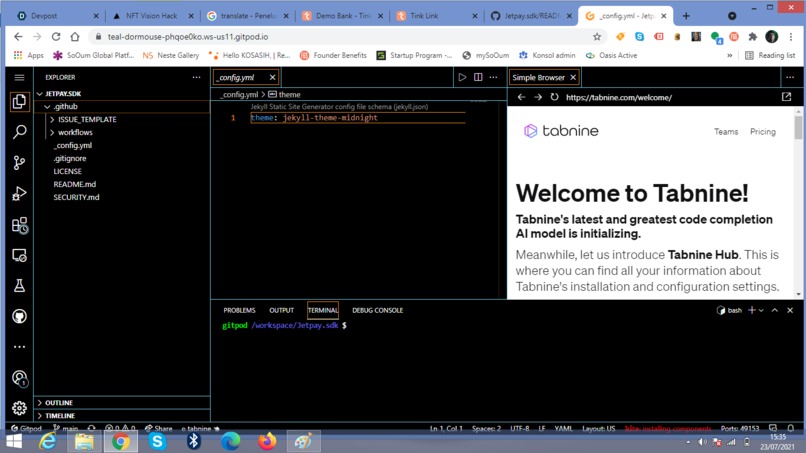The height and width of the screenshot is (453, 806).
Task: Select the TERMINAL panel tab
Action: [323, 310]
